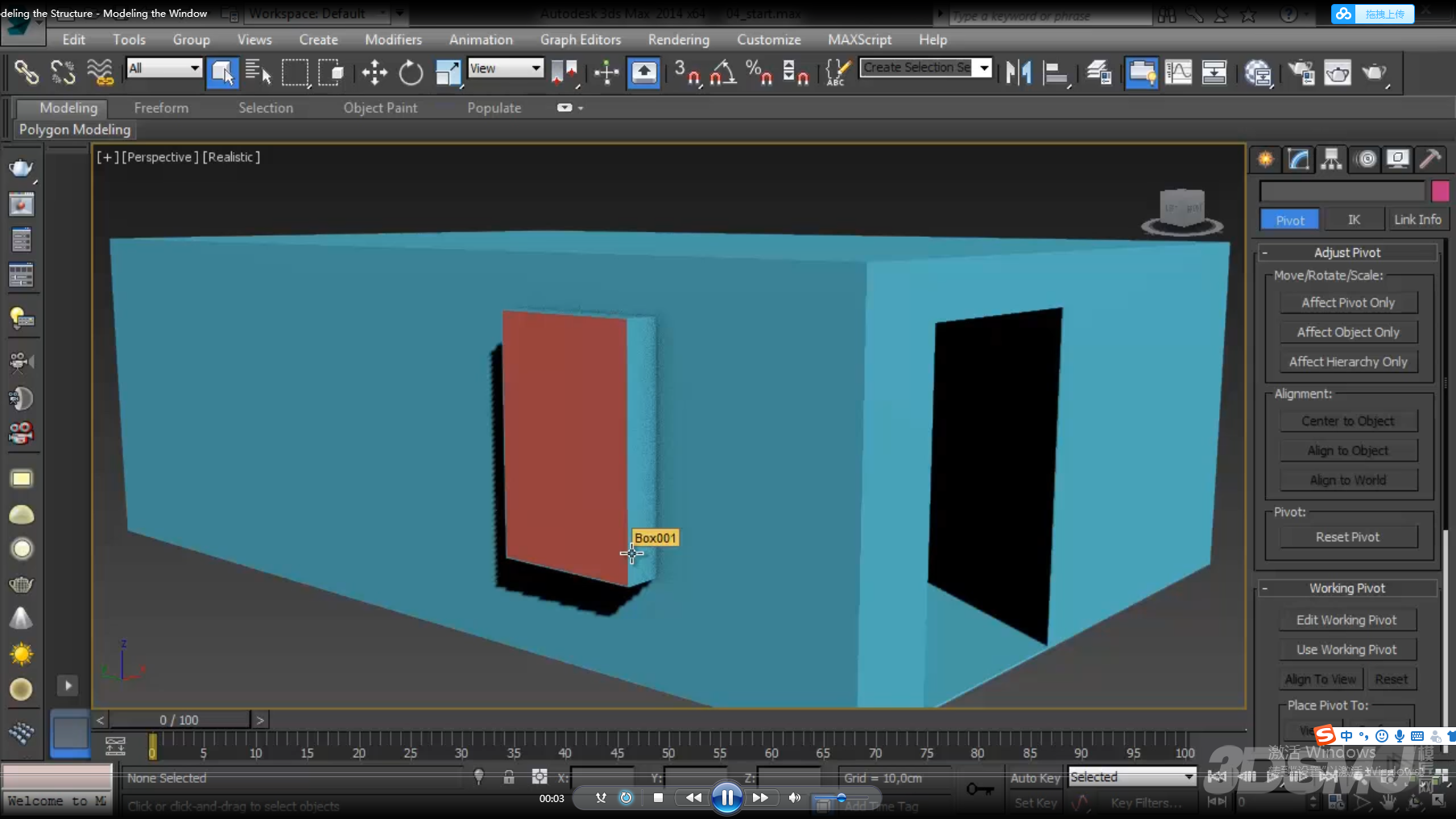Click the Align To View button
The height and width of the screenshot is (819, 1456).
tap(1320, 680)
